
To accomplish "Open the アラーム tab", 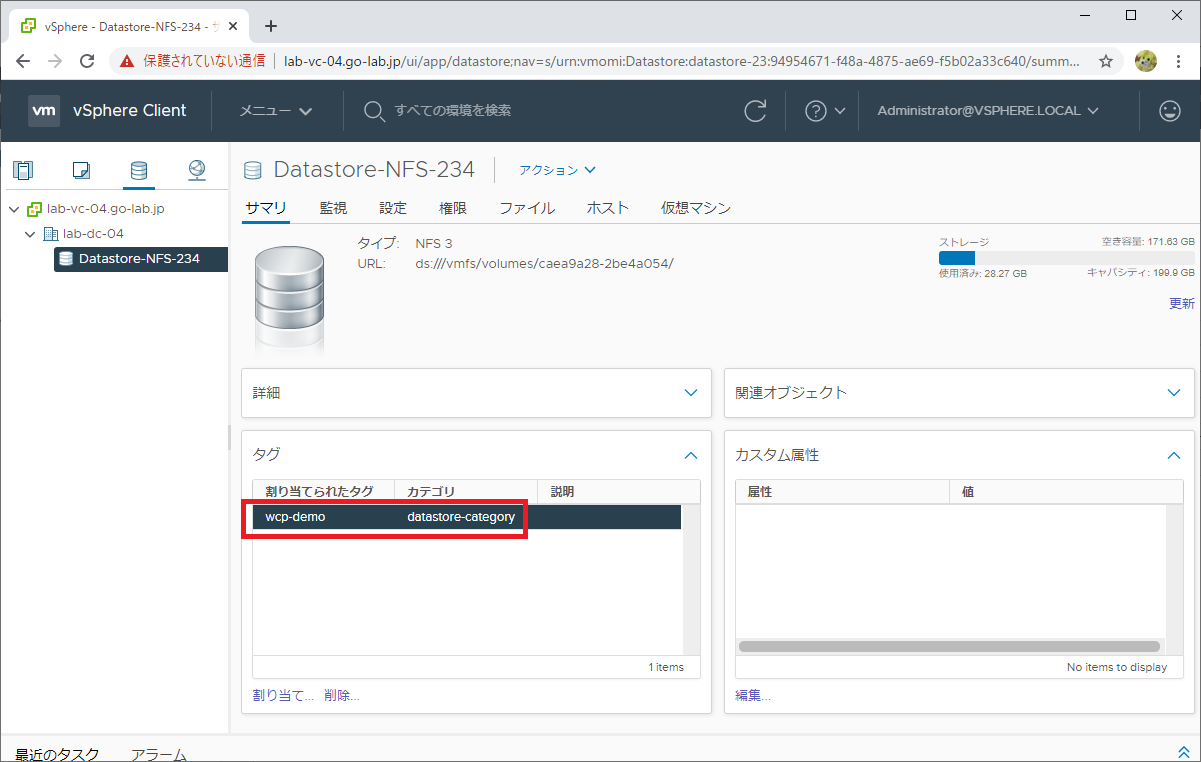I will tap(159, 754).
